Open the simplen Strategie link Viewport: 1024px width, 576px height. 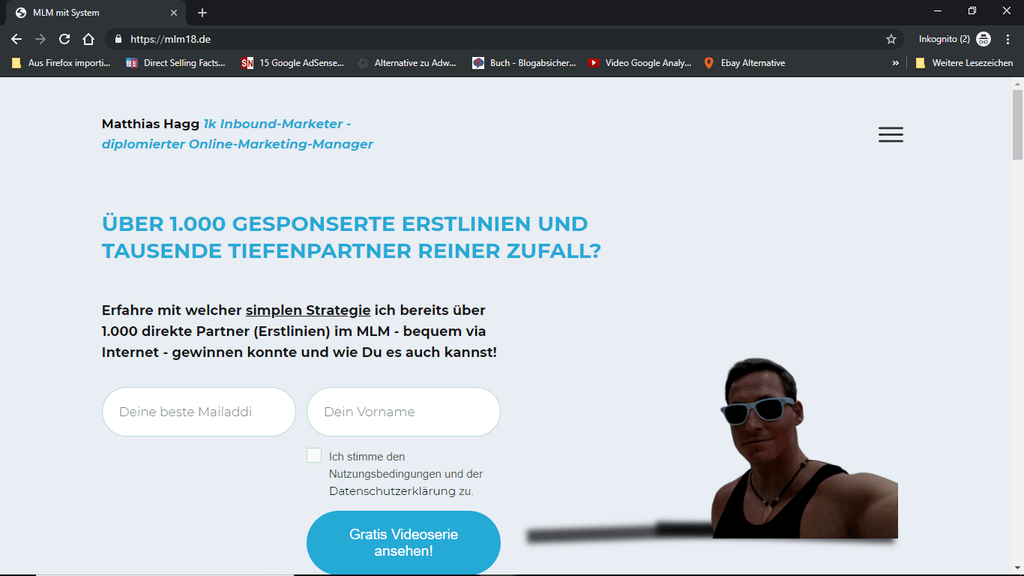308,310
